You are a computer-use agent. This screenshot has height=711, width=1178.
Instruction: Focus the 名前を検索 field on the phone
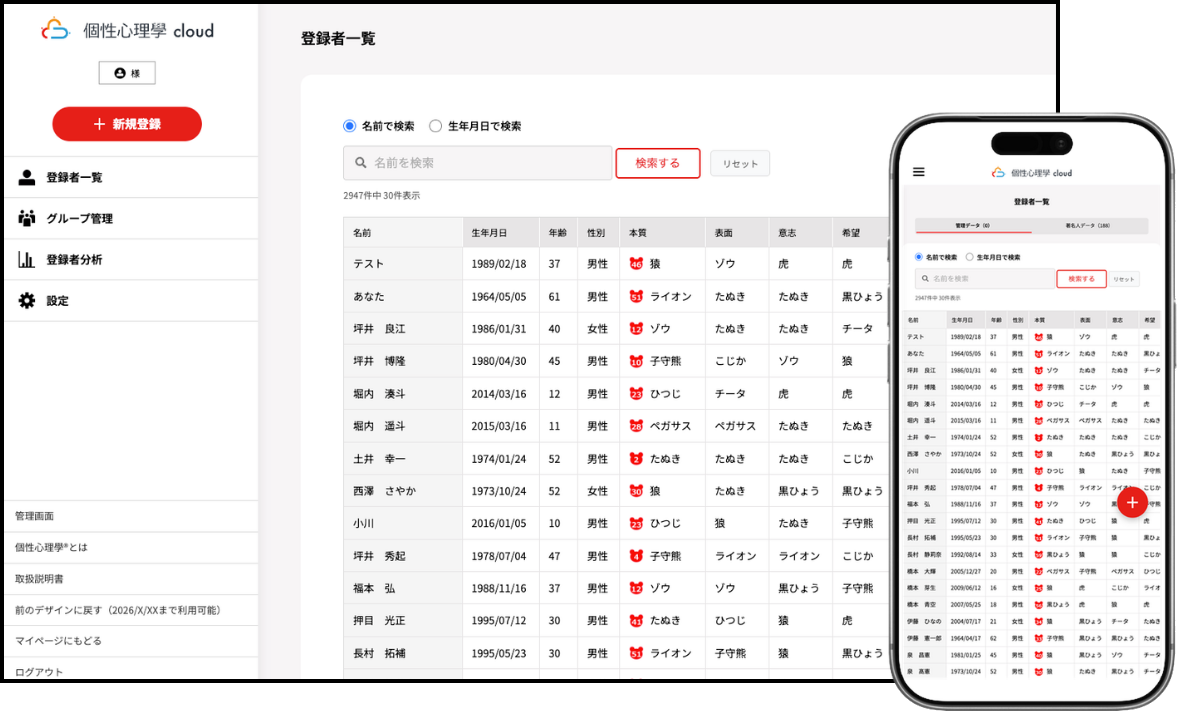(x=985, y=279)
